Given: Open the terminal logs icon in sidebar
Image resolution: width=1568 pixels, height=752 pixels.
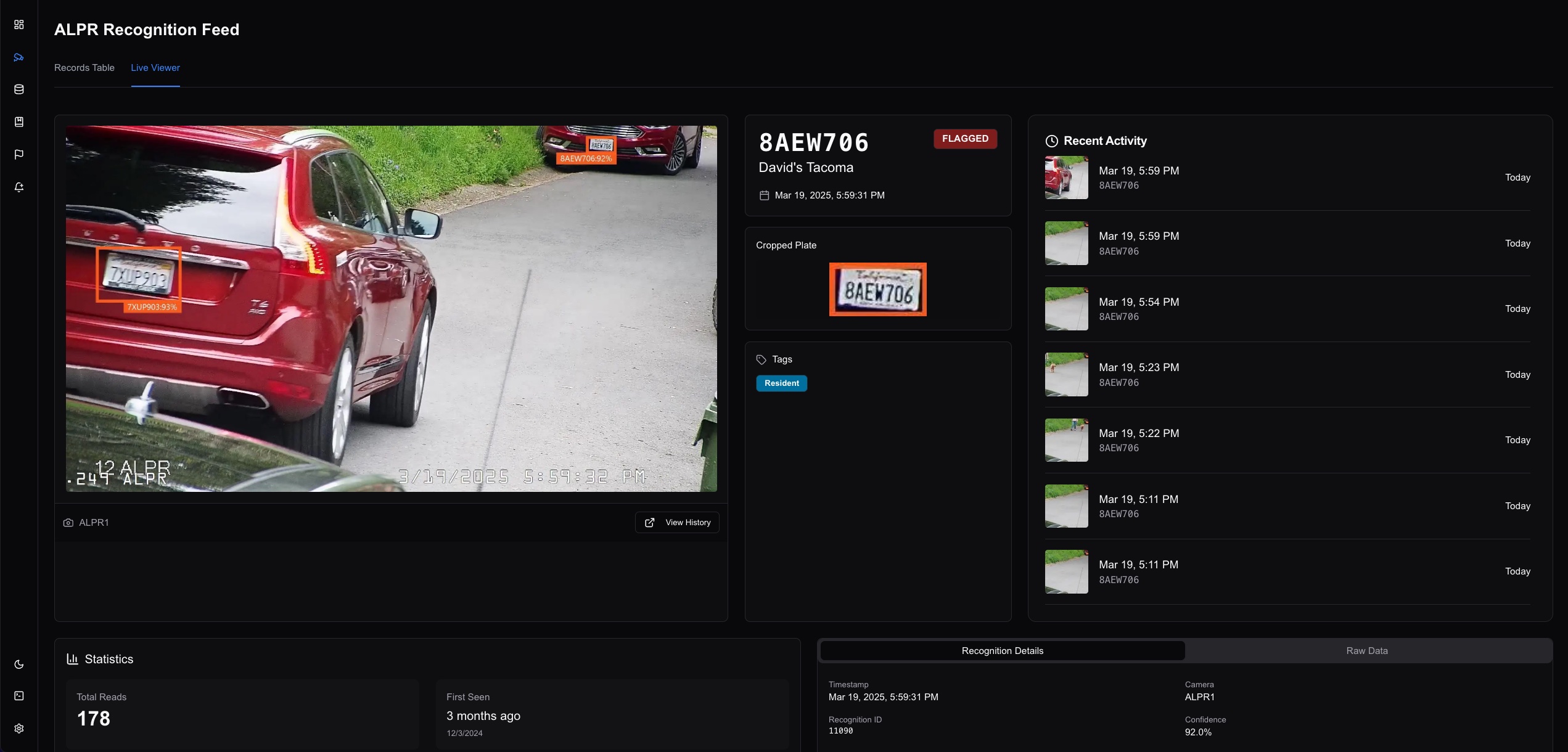Looking at the screenshot, I should (19, 696).
